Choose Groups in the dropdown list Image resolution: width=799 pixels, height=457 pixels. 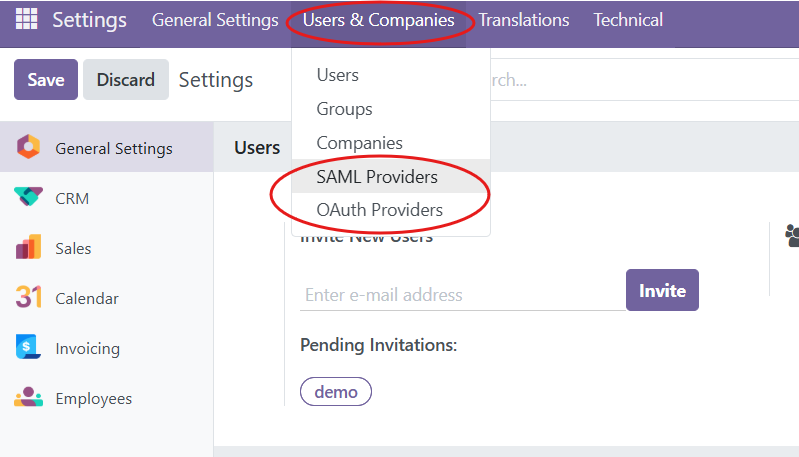pos(345,109)
